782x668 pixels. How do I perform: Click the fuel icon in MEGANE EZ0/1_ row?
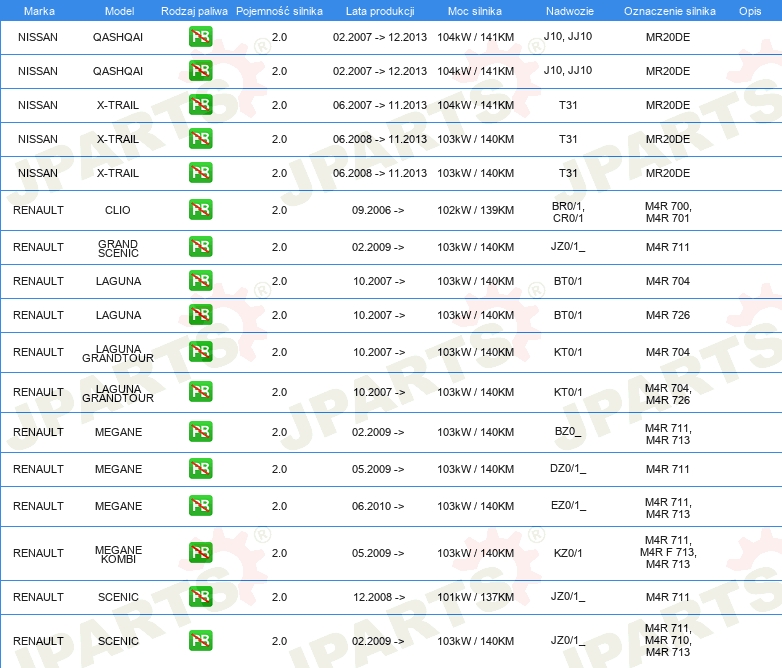[200, 505]
